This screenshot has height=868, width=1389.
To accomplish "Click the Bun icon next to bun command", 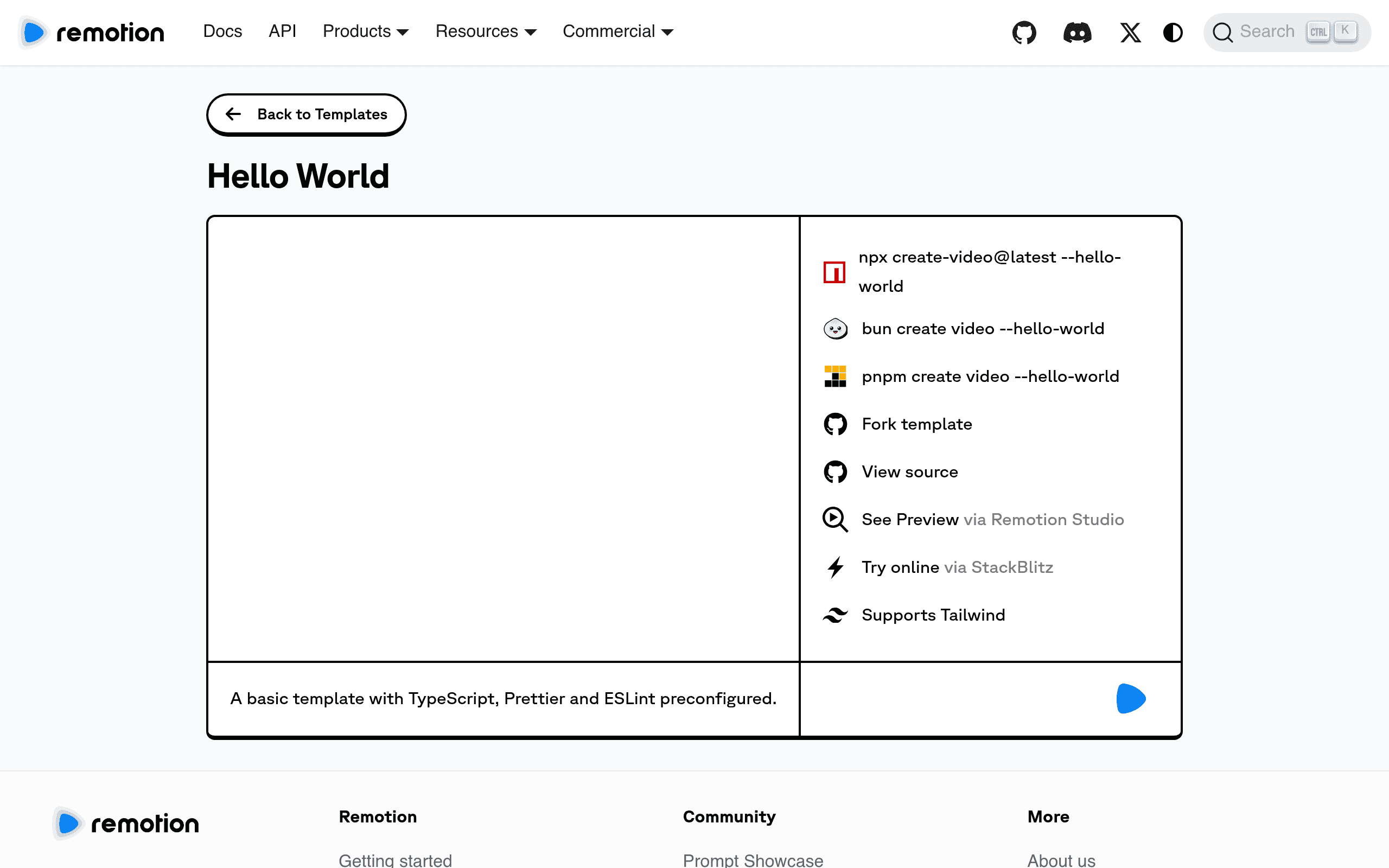I will pyautogui.click(x=835, y=329).
